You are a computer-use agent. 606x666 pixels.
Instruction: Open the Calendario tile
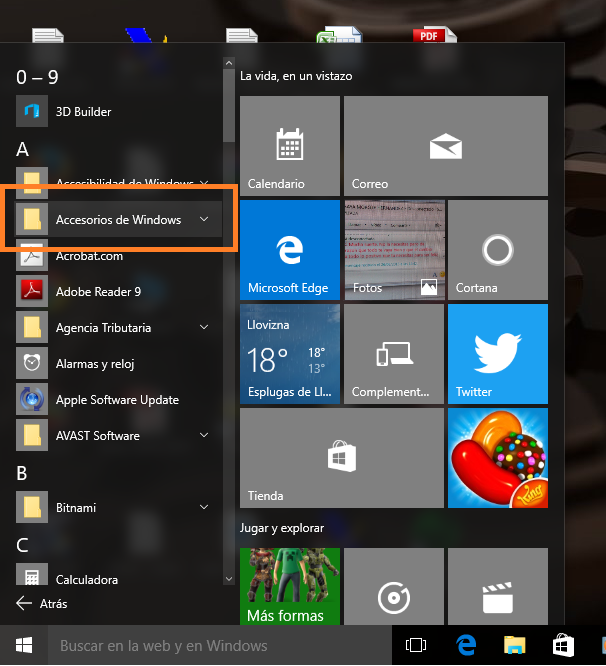click(289, 145)
